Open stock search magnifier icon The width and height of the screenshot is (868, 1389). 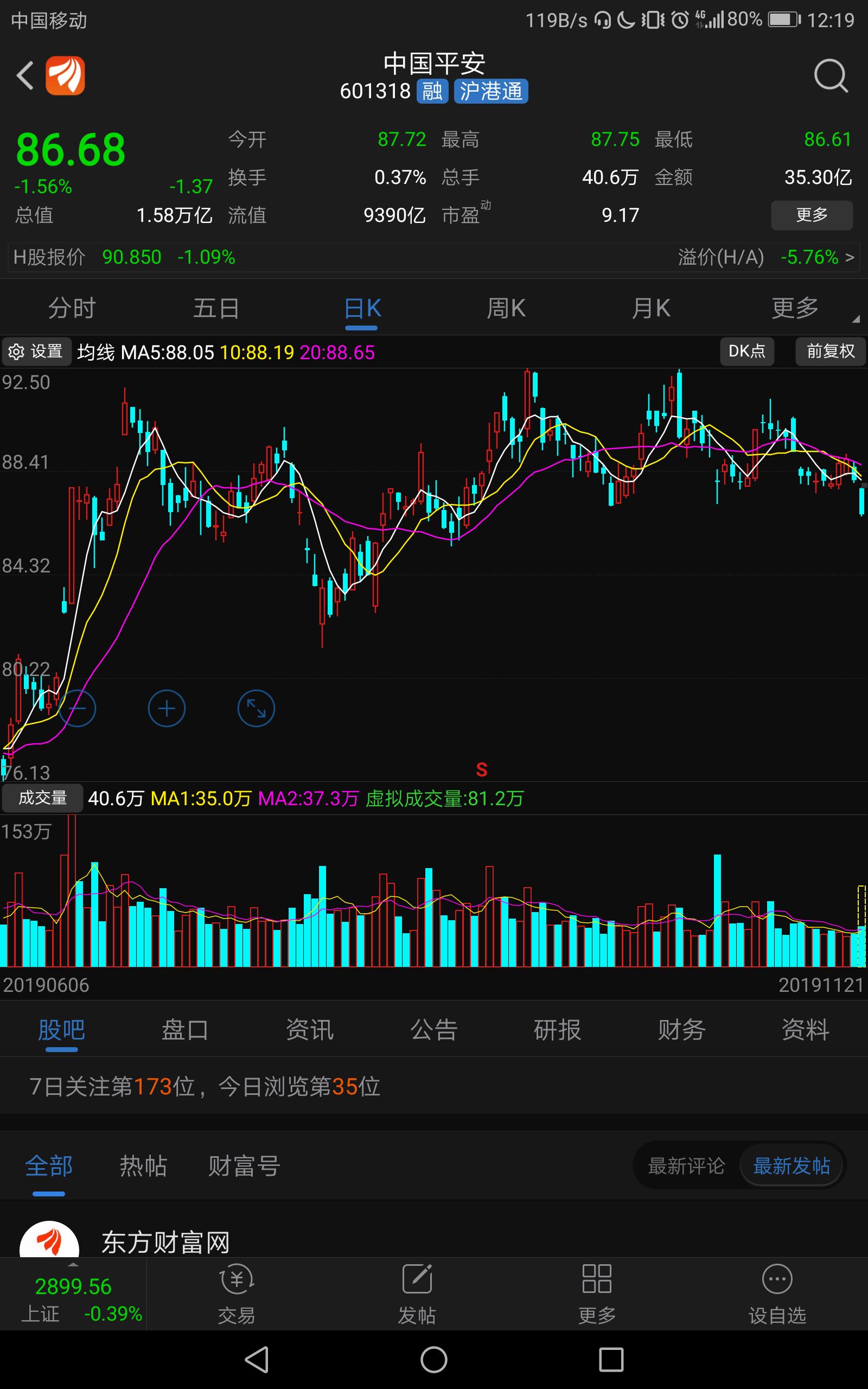[x=831, y=75]
